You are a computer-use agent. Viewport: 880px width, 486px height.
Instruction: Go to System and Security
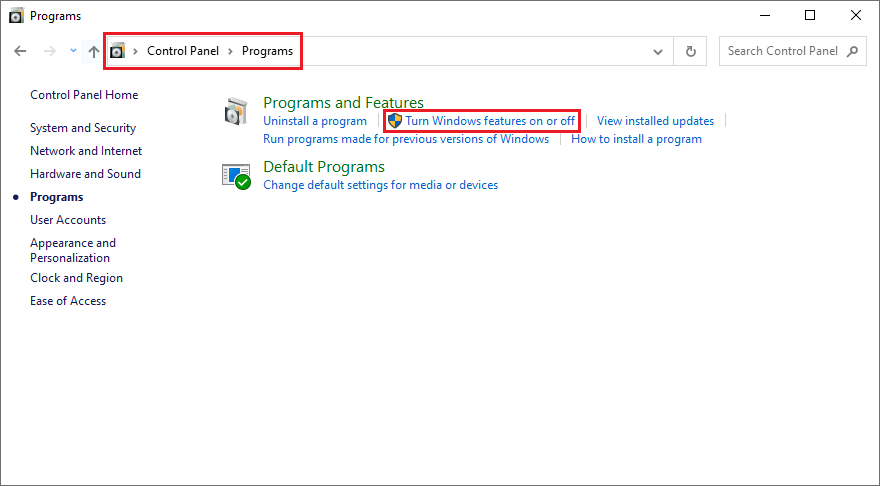click(x=83, y=128)
